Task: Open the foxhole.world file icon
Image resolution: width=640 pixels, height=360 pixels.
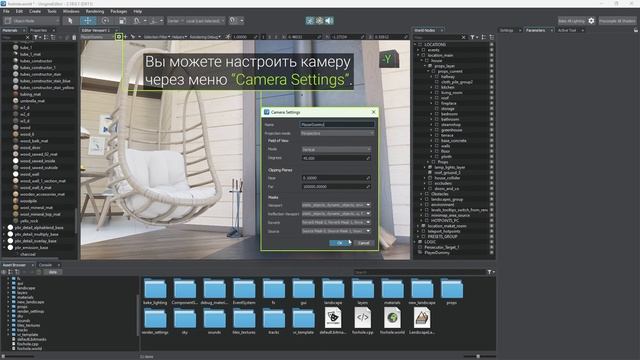Action: tap(392, 321)
